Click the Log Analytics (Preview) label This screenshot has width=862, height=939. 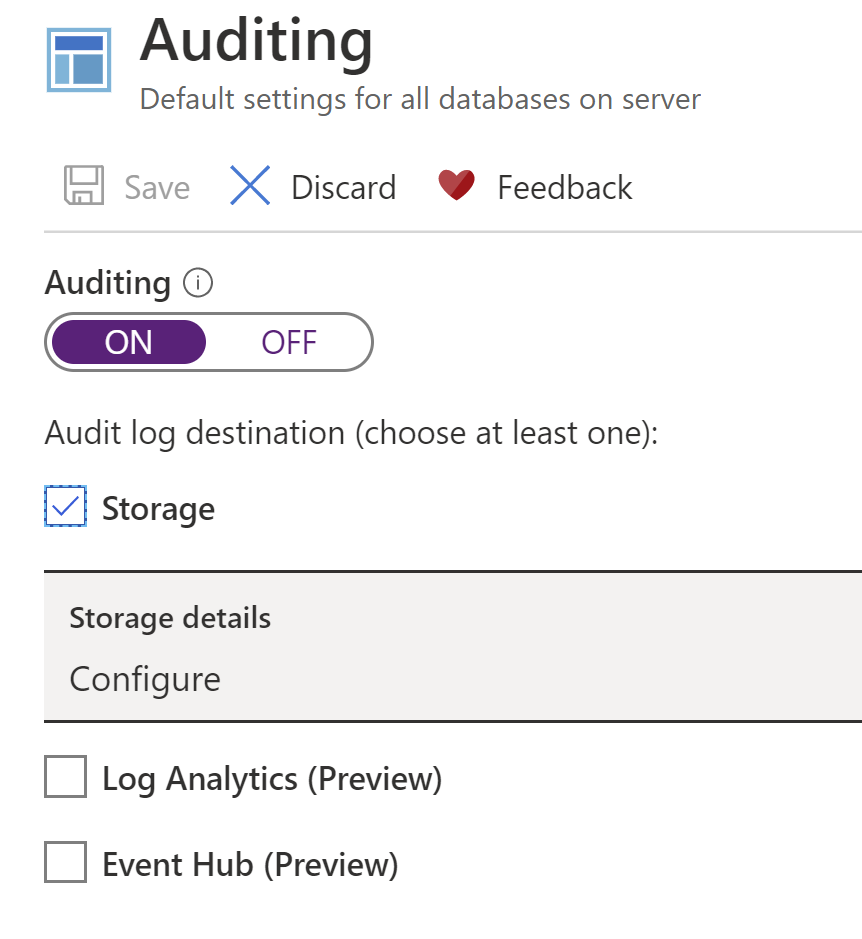(x=272, y=779)
